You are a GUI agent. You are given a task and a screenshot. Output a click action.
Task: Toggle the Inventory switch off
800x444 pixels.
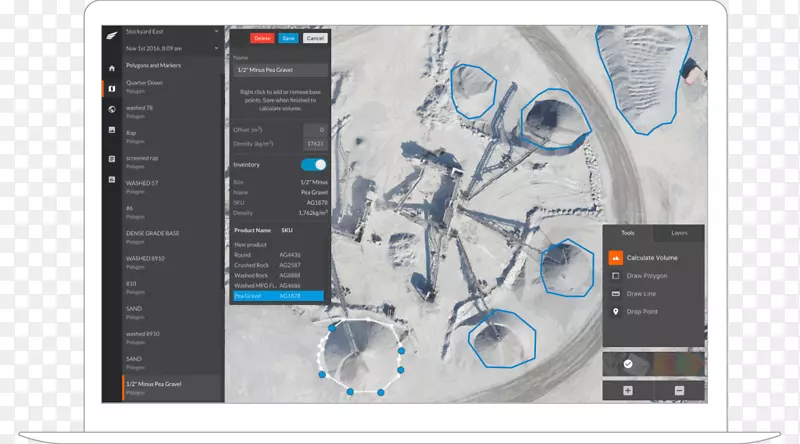tap(313, 164)
